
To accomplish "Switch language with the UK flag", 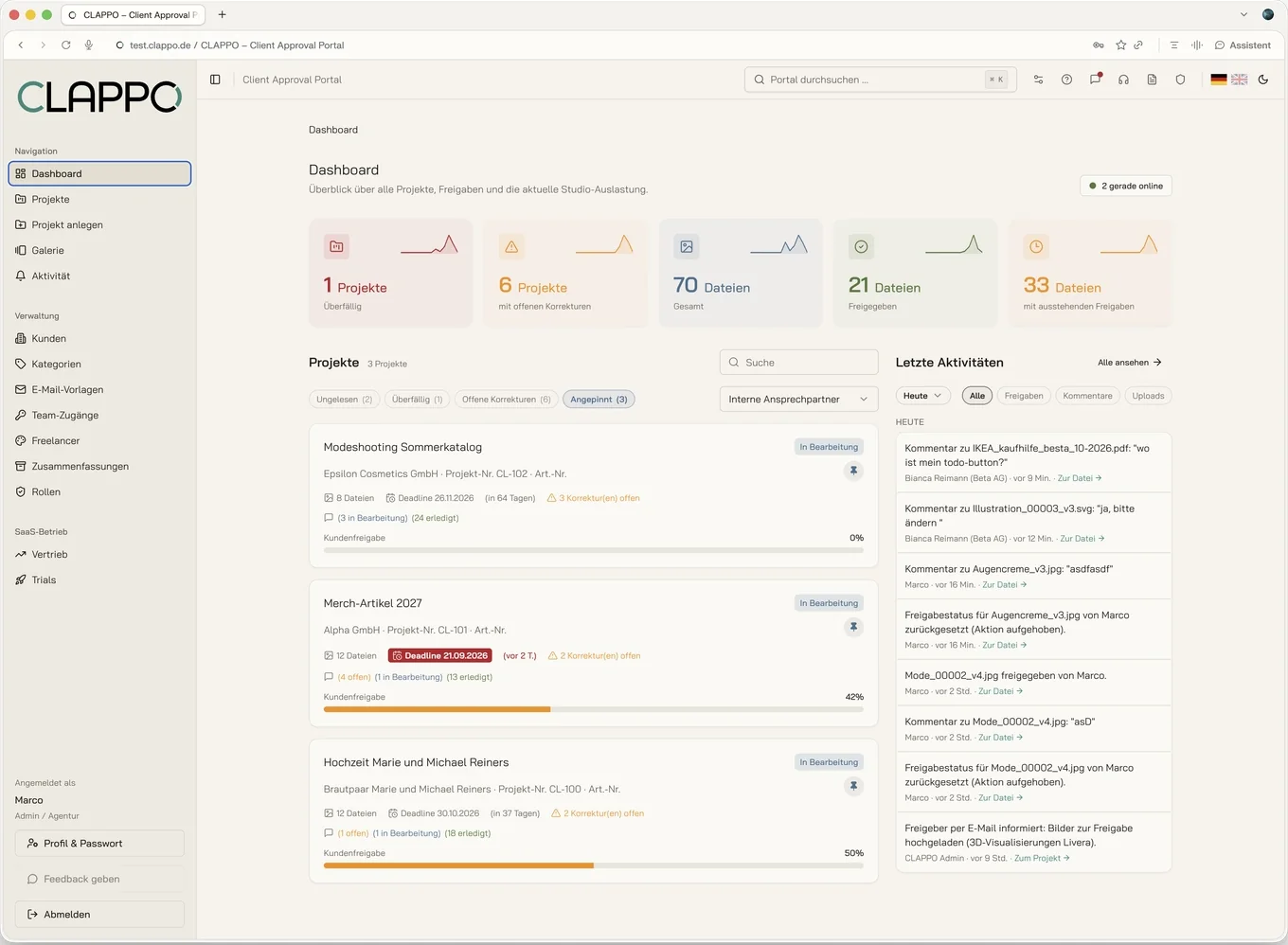I will click(1239, 80).
